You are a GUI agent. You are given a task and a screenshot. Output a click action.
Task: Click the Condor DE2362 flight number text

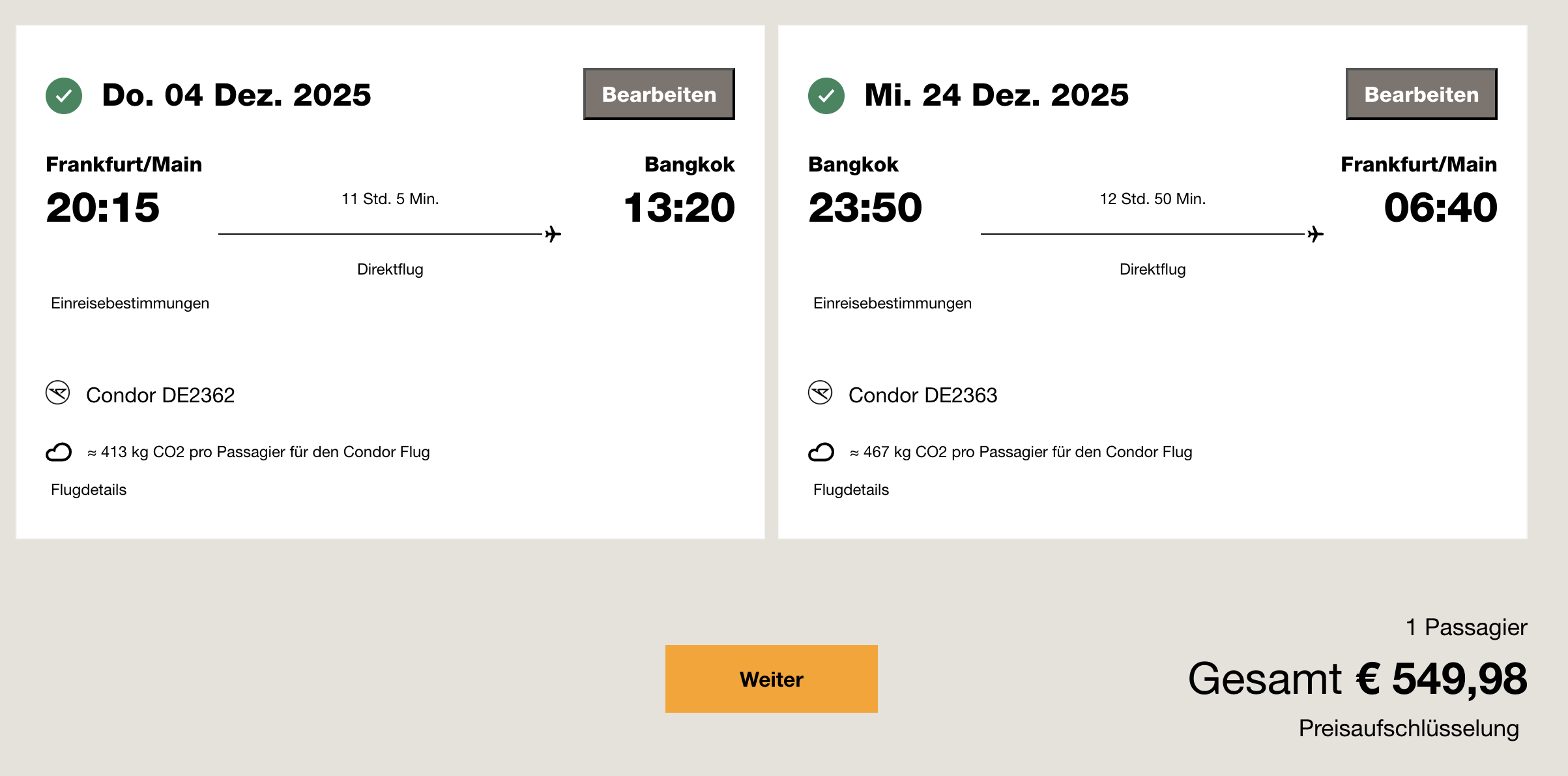160,395
